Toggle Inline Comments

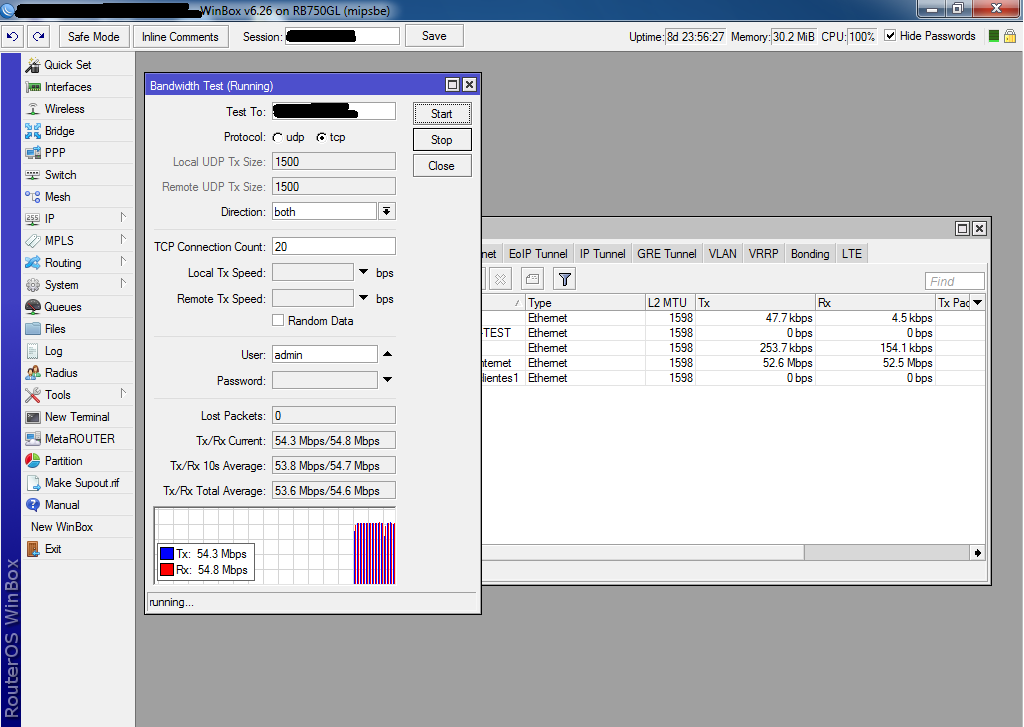click(180, 37)
